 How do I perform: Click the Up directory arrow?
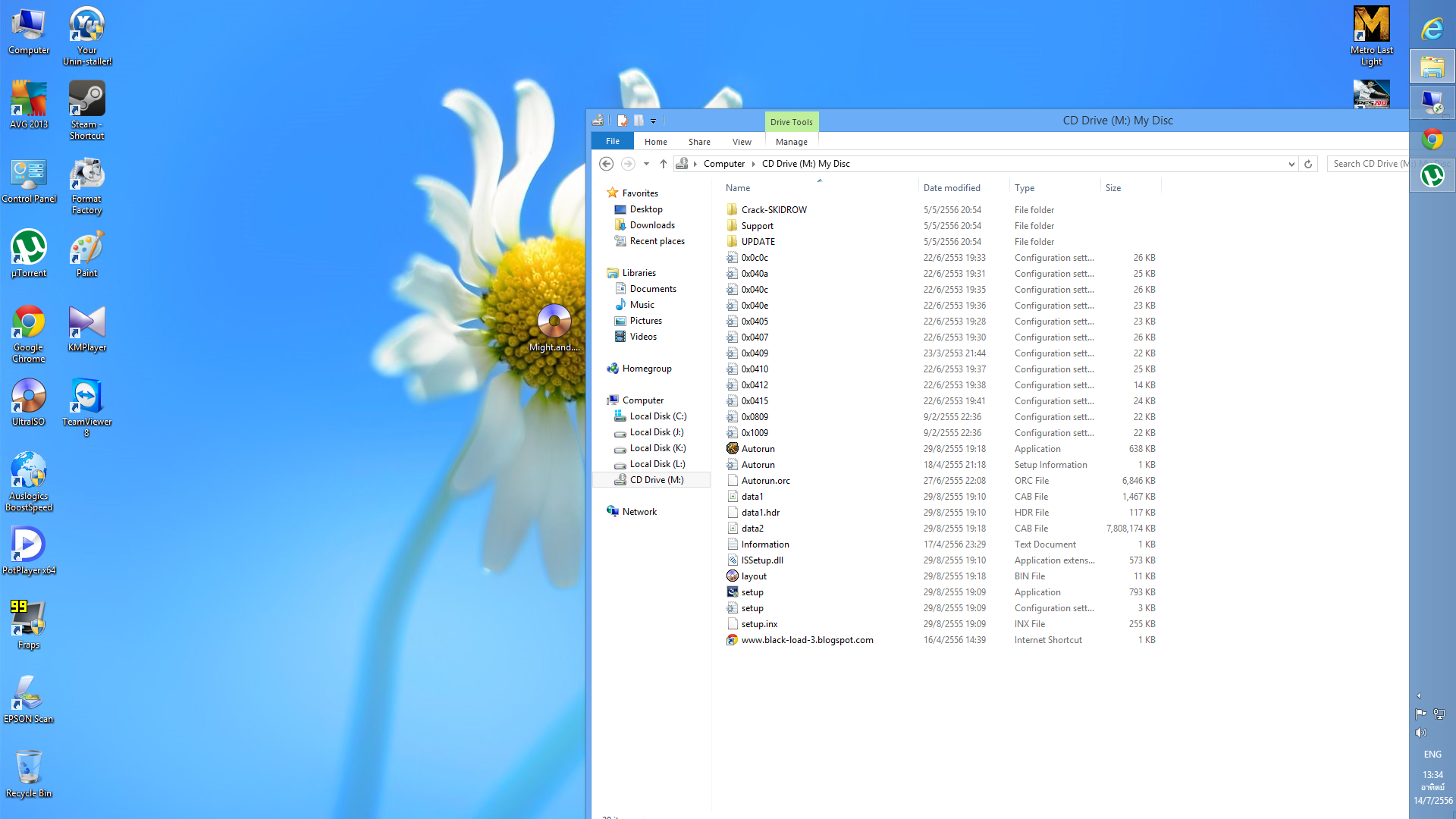[x=664, y=164]
